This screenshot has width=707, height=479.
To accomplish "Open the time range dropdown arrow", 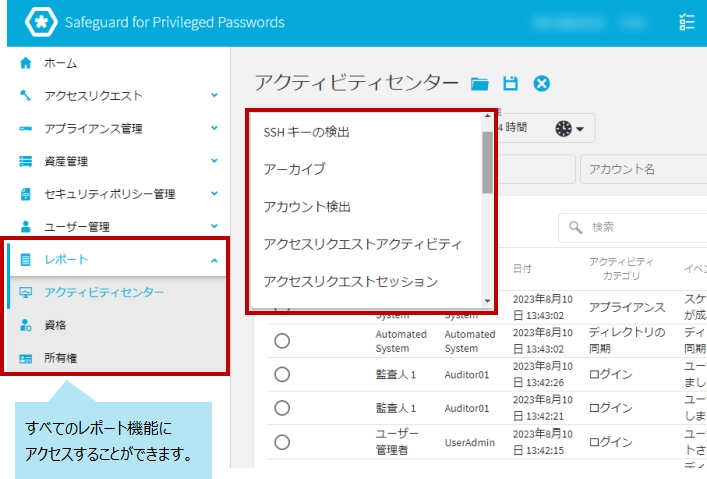I will [x=580, y=129].
